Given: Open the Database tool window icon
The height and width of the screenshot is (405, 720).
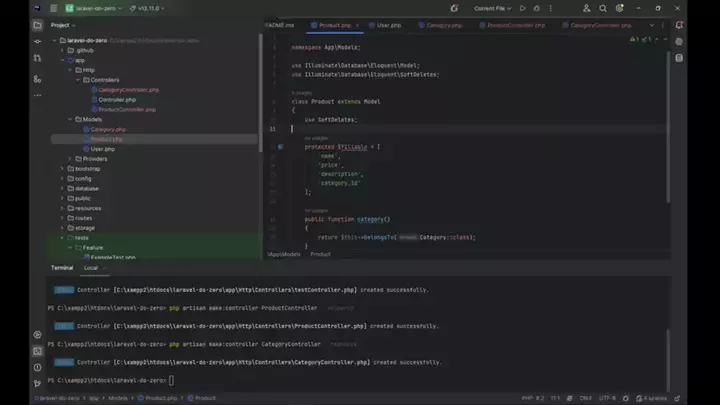Looking at the screenshot, I should 678,58.
